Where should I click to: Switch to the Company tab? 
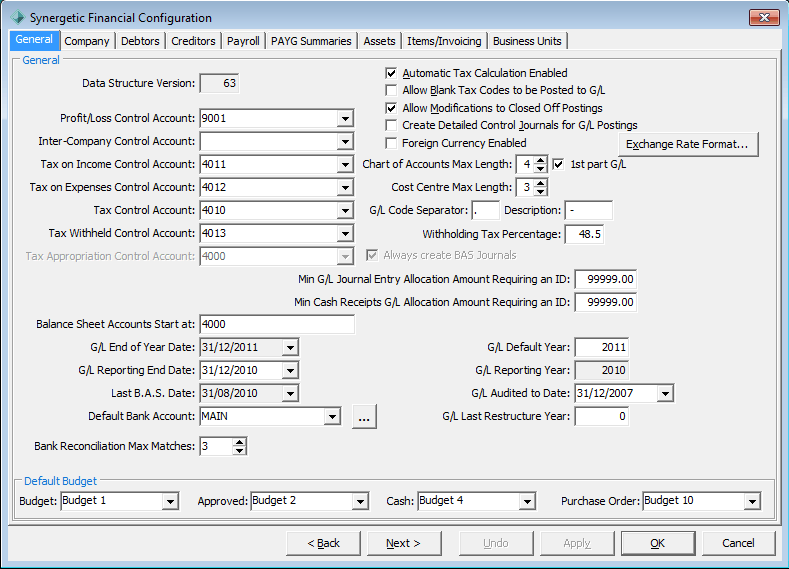tap(87, 41)
